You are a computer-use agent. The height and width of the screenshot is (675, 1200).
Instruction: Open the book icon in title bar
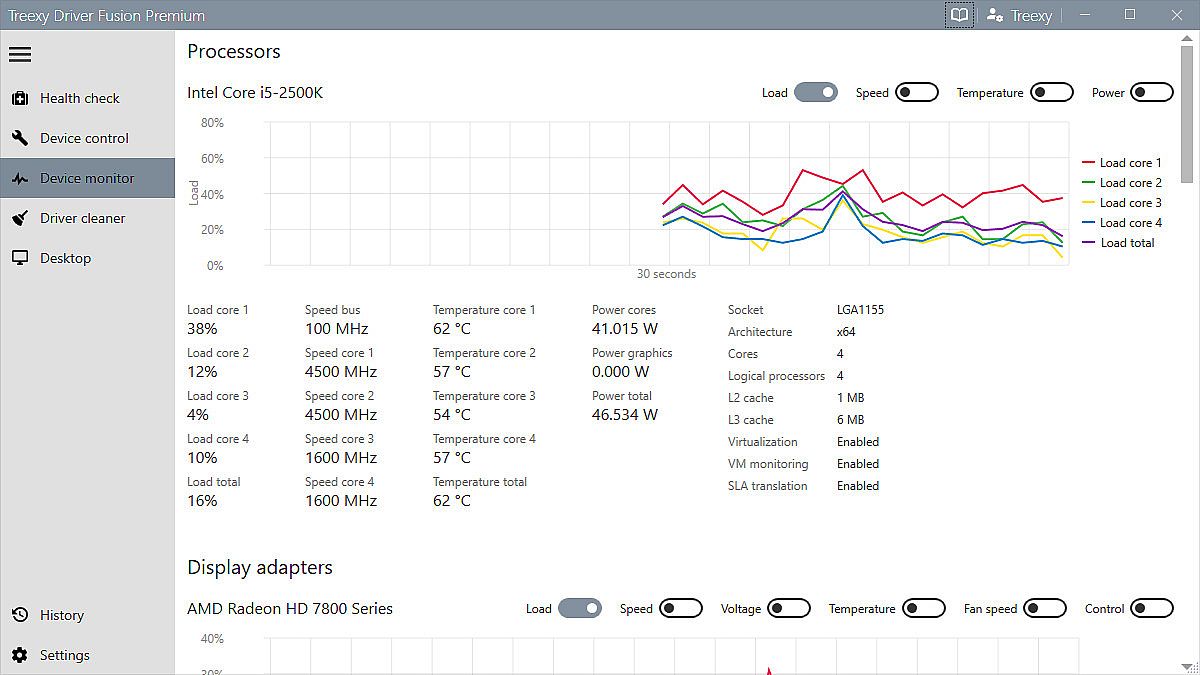coord(960,15)
